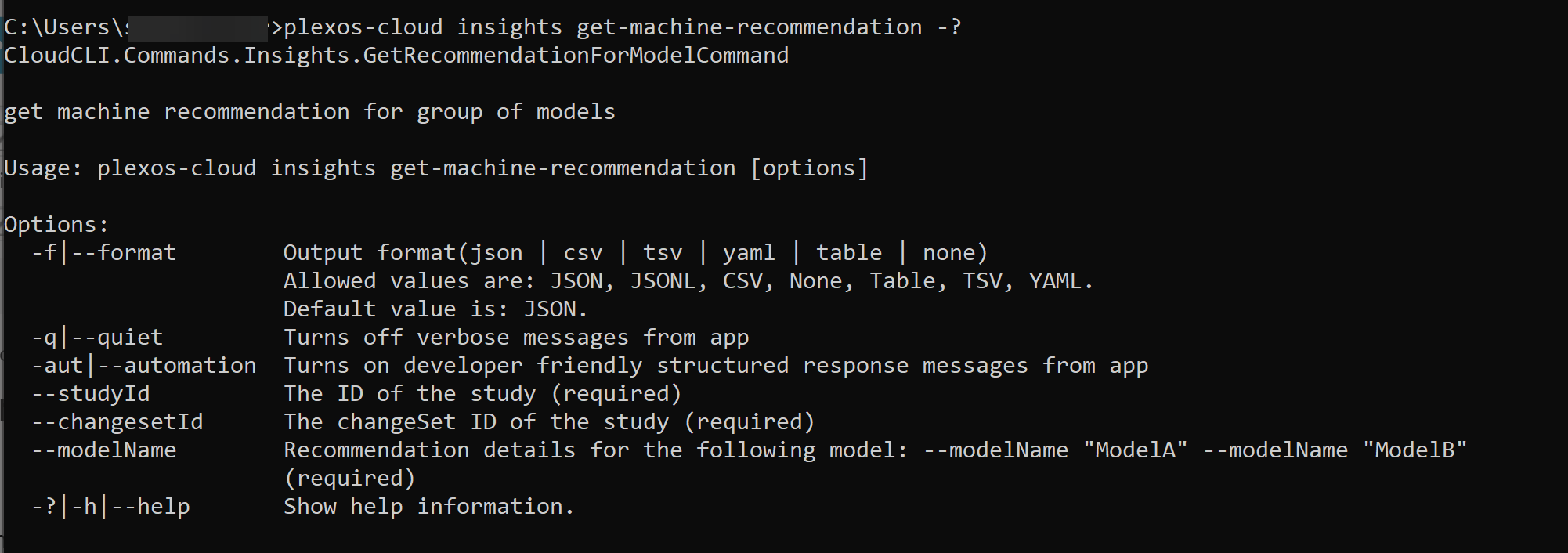Click the 'Options:' heading
Screen dimensions: 1568x553
pos(56,224)
